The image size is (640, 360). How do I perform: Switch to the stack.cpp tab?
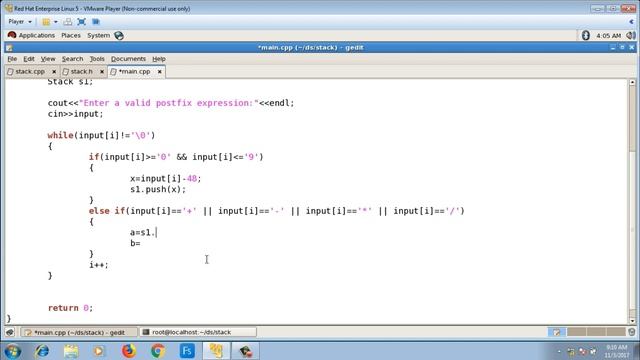(x=30, y=71)
